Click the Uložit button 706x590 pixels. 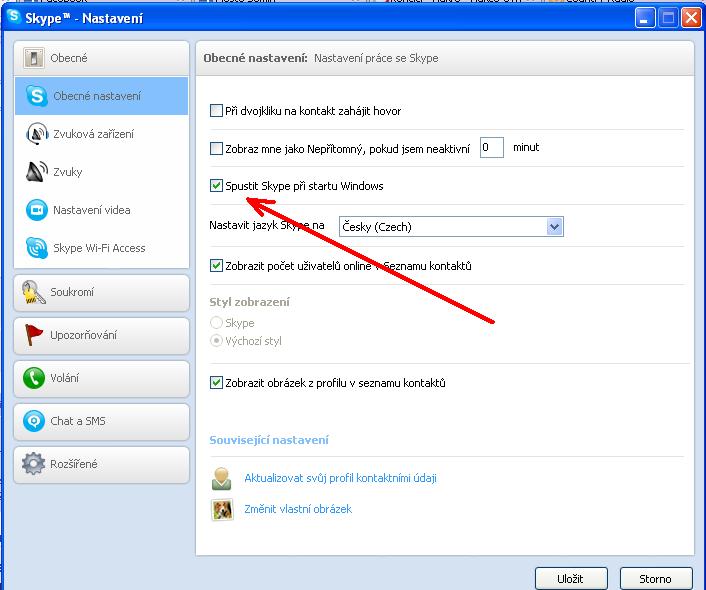[x=571, y=578]
